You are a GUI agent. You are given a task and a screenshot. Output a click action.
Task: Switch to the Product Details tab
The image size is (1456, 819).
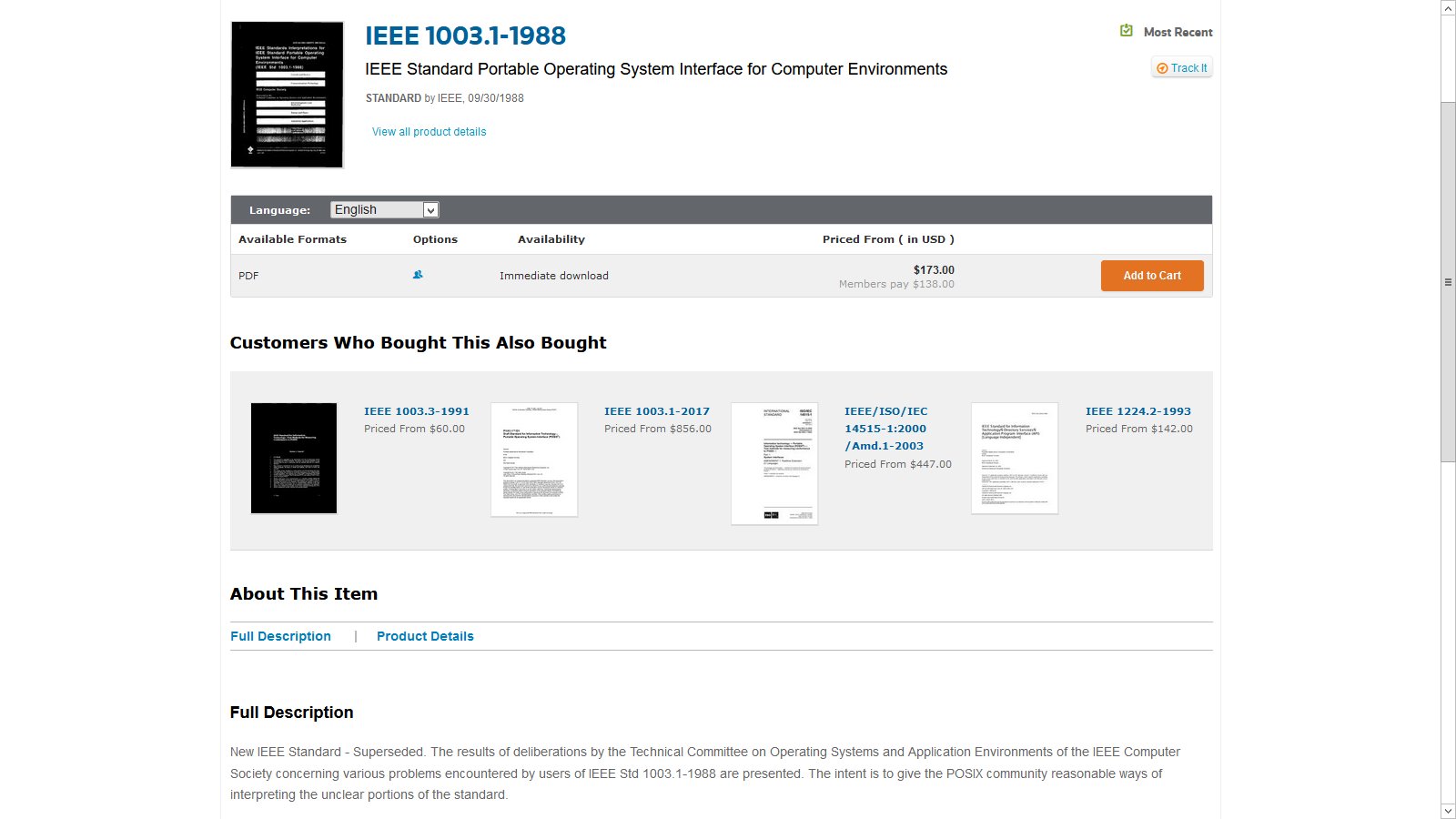click(x=425, y=636)
